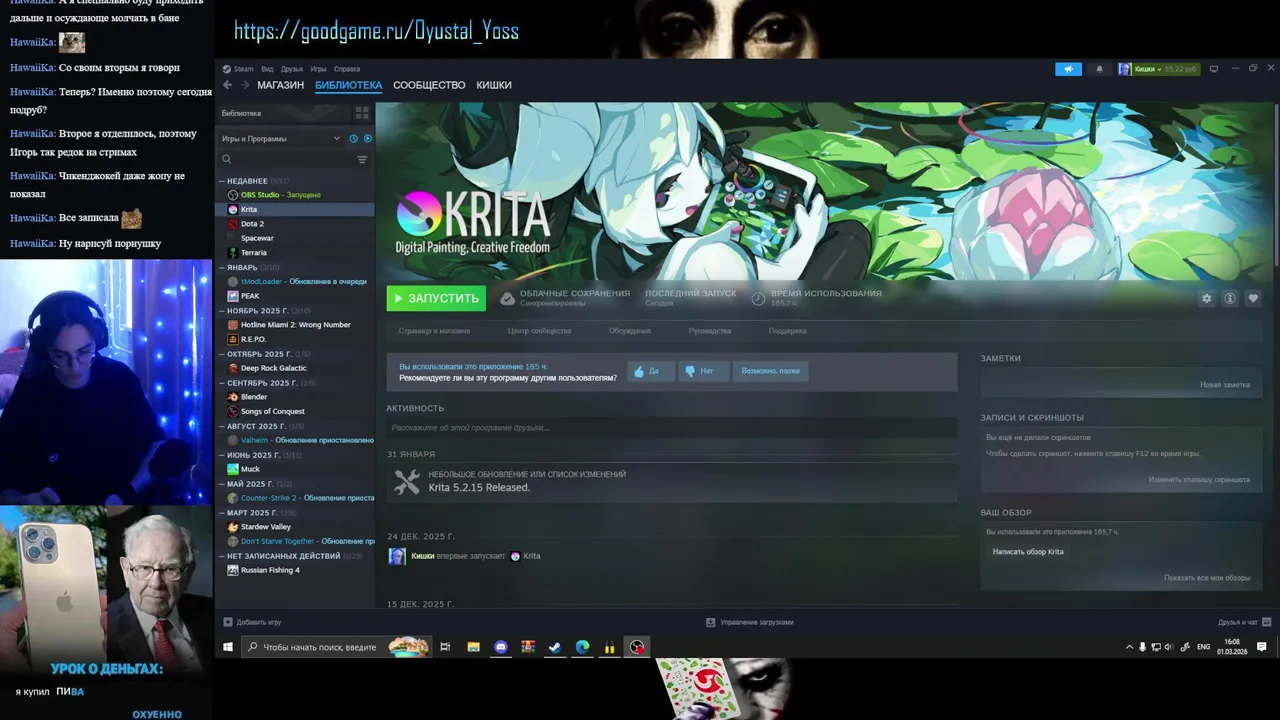Click the activity status text field
Viewport: 1280px width, 720px height.
click(671, 428)
